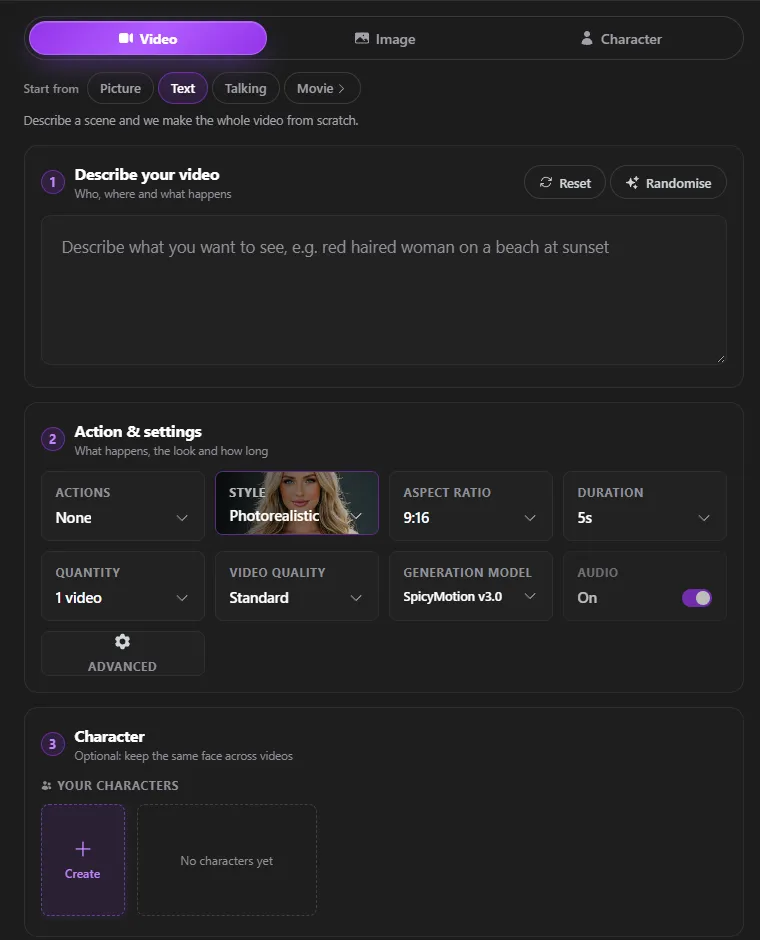Click the chevron arrow next to Movie
Viewport: 760px width, 940px height.
[x=342, y=88]
